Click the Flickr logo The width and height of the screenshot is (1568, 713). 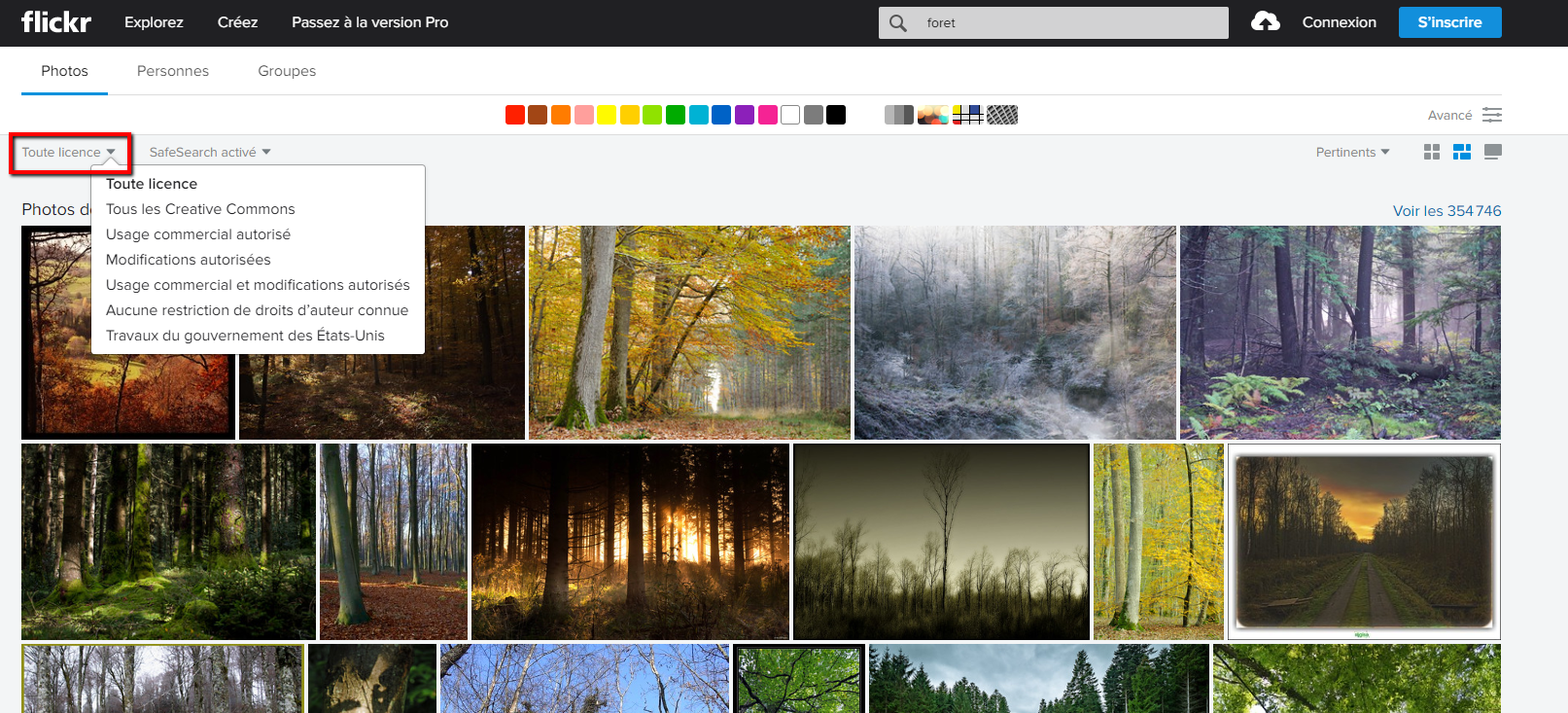[56, 22]
